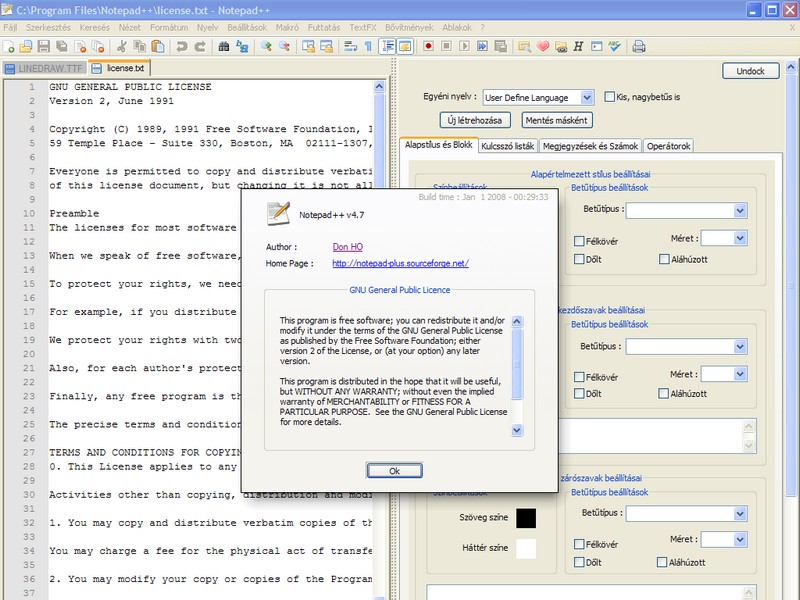The height and width of the screenshot is (600, 800).
Task: Start macro recording with red dot icon
Action: coord(428,46)
